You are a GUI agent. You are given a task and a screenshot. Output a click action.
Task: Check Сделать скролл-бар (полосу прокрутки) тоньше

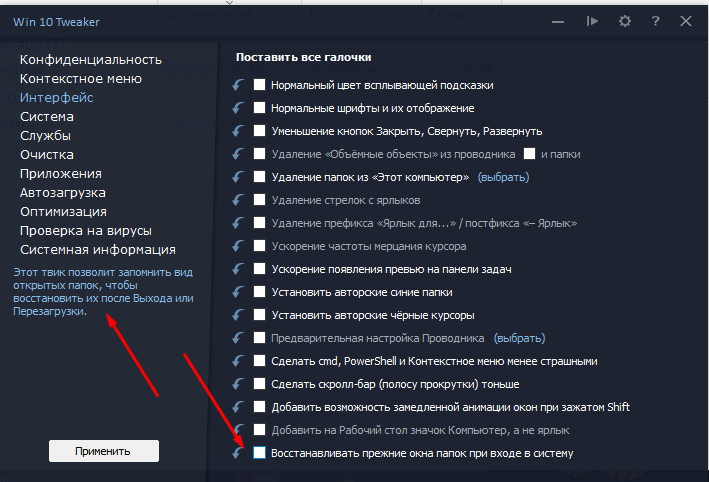coord(260,384)
